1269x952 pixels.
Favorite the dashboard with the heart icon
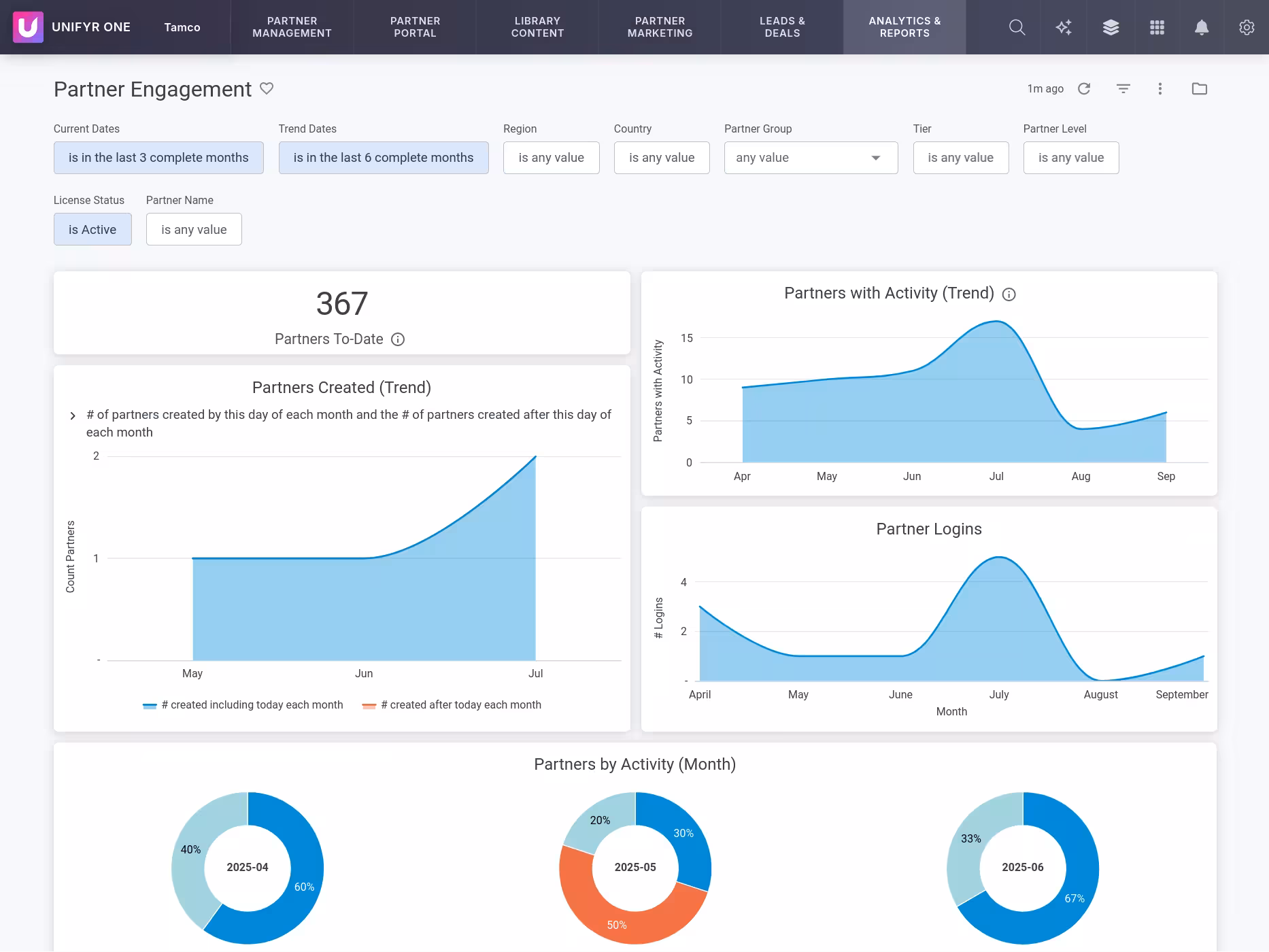pyautogui.click(x=267, y=88)
